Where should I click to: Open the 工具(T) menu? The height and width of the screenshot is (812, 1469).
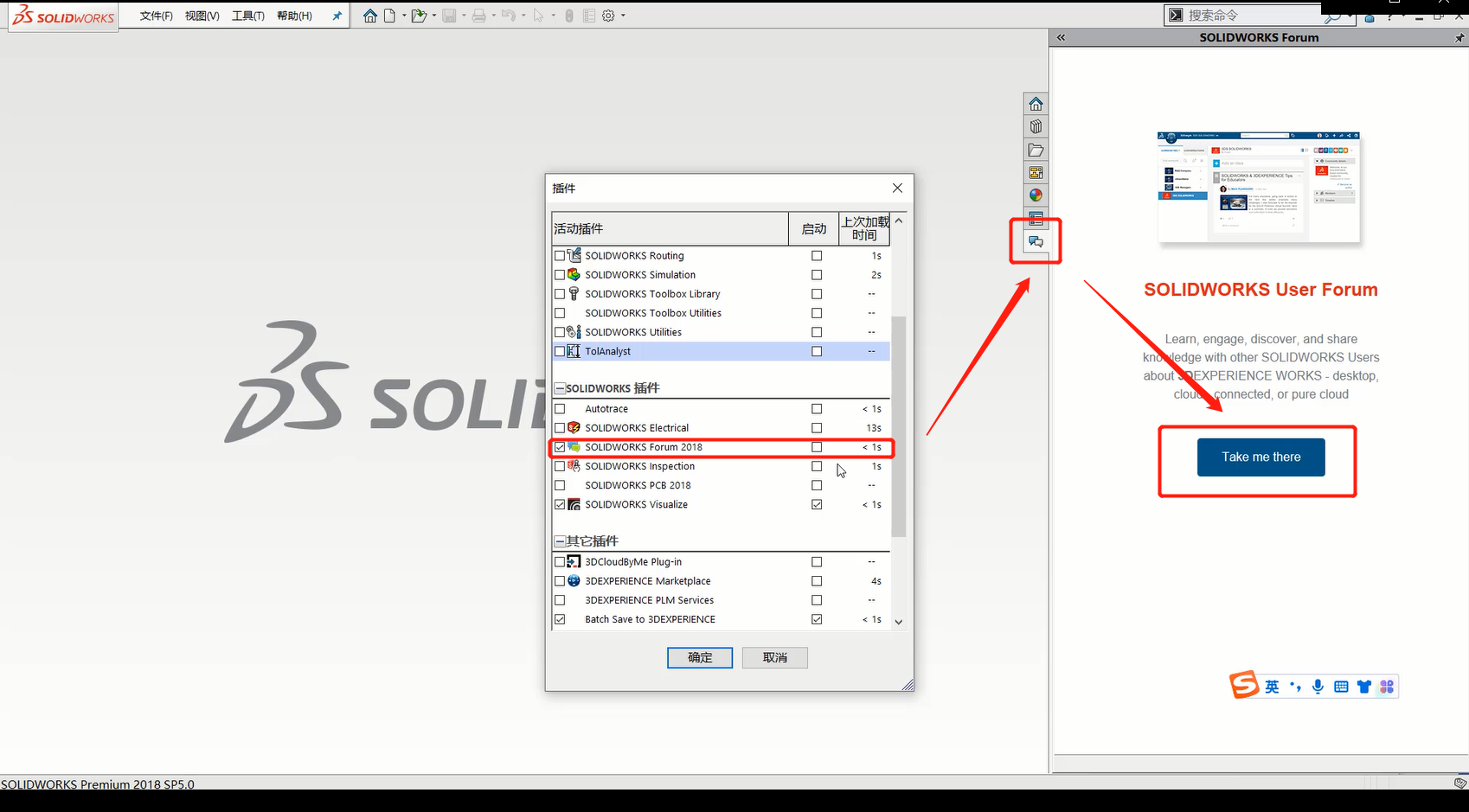click(247, 16)
